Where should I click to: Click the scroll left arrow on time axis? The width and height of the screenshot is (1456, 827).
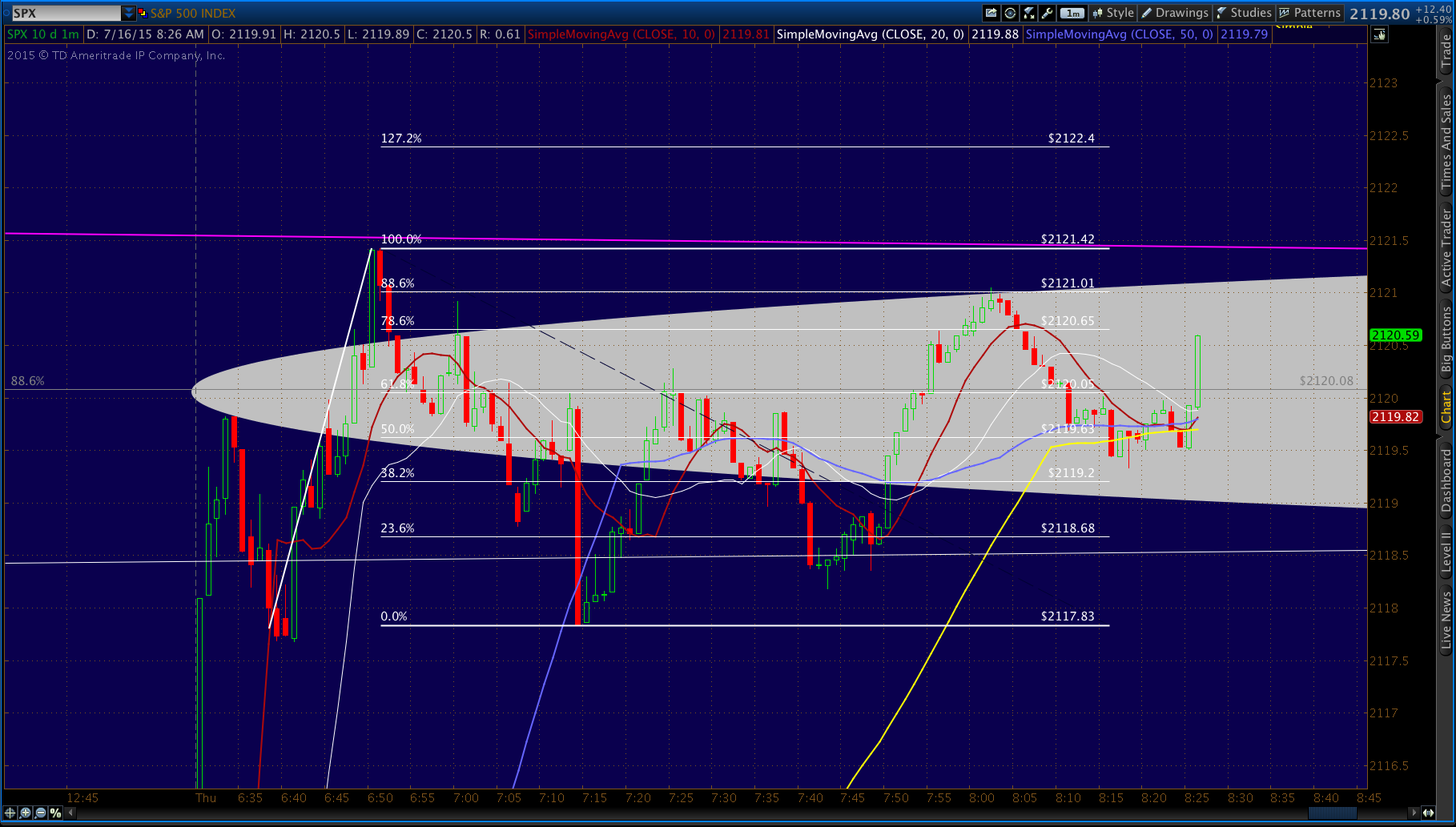point(70,813)
